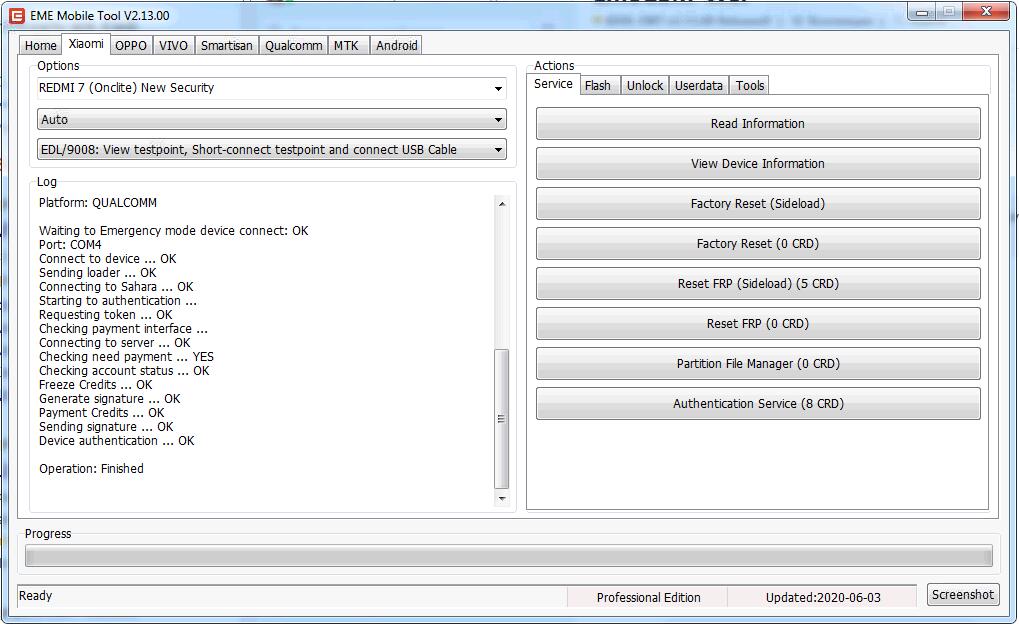
Task: Click 'Freeze Credits ... OK' log line
Action: tap(96, 385)
